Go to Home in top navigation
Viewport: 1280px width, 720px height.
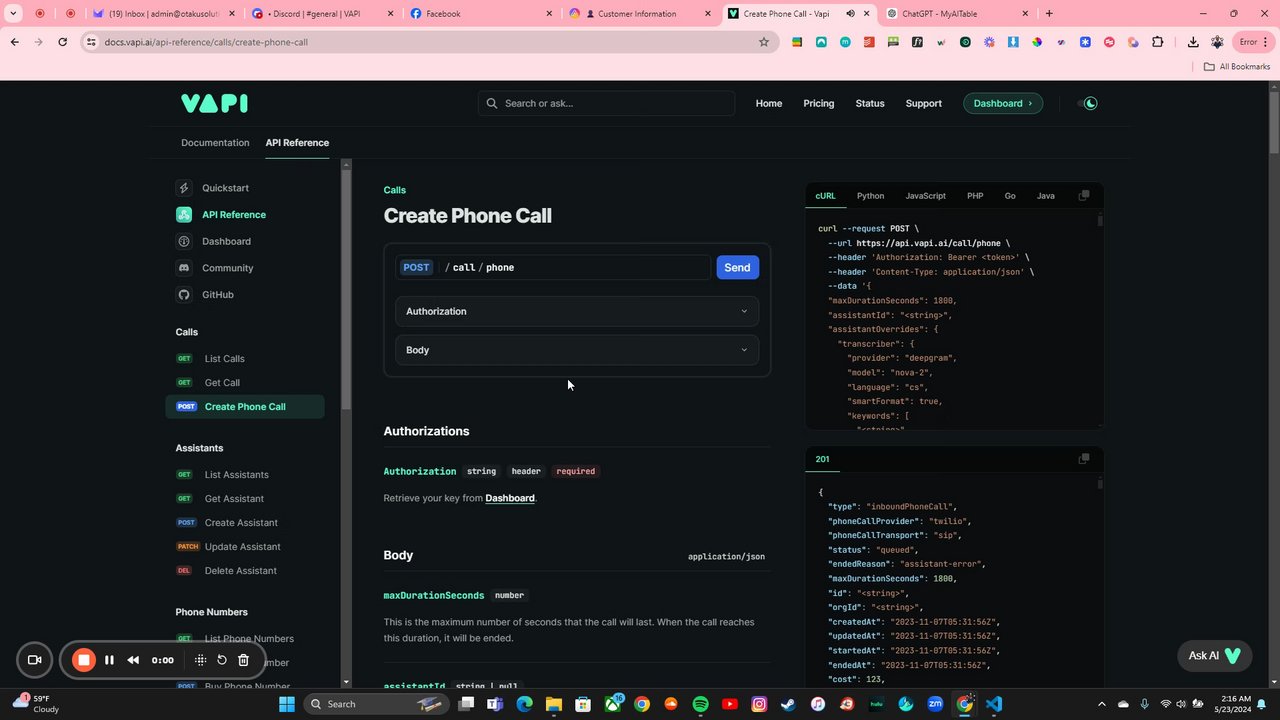pyautogui.click(x=769, y=103)
